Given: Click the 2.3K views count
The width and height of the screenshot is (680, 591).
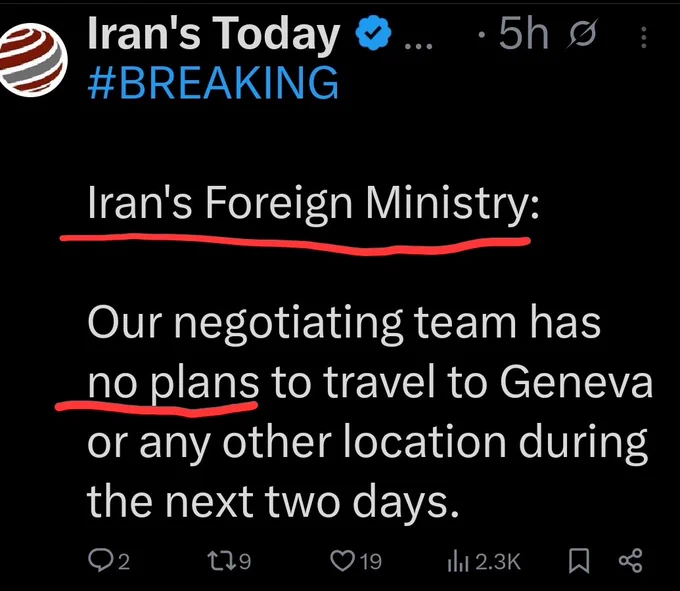Looking at the screenshot, I should click(x=497, y=562).
